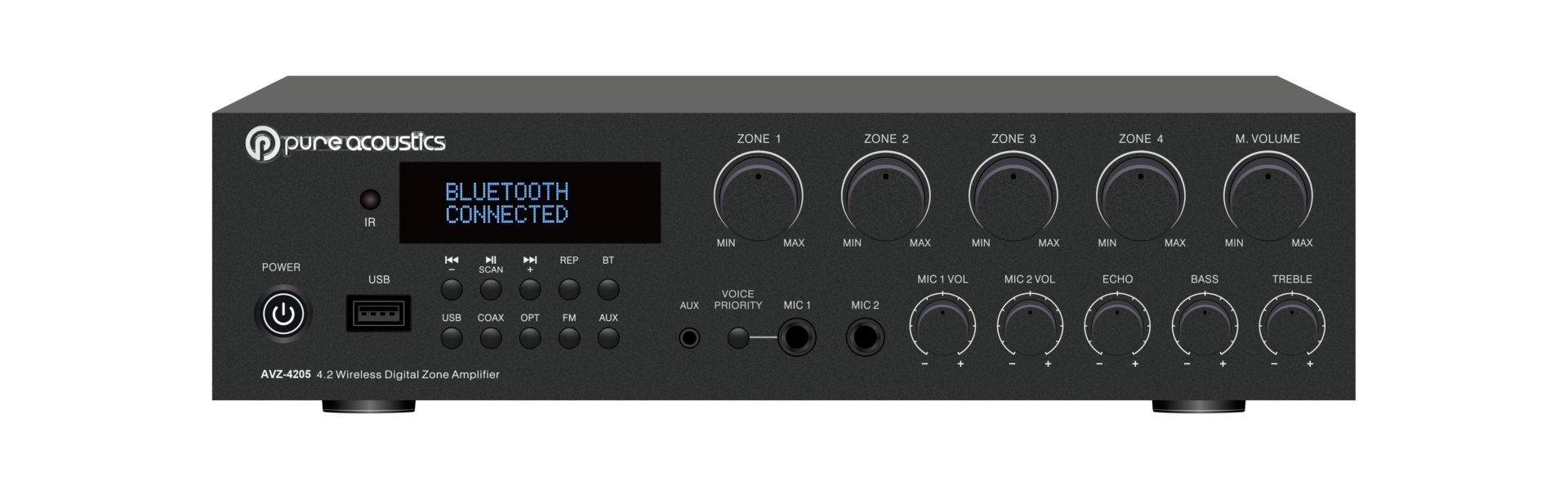
Task: Hit the next track button
Action: pos(530,289)
